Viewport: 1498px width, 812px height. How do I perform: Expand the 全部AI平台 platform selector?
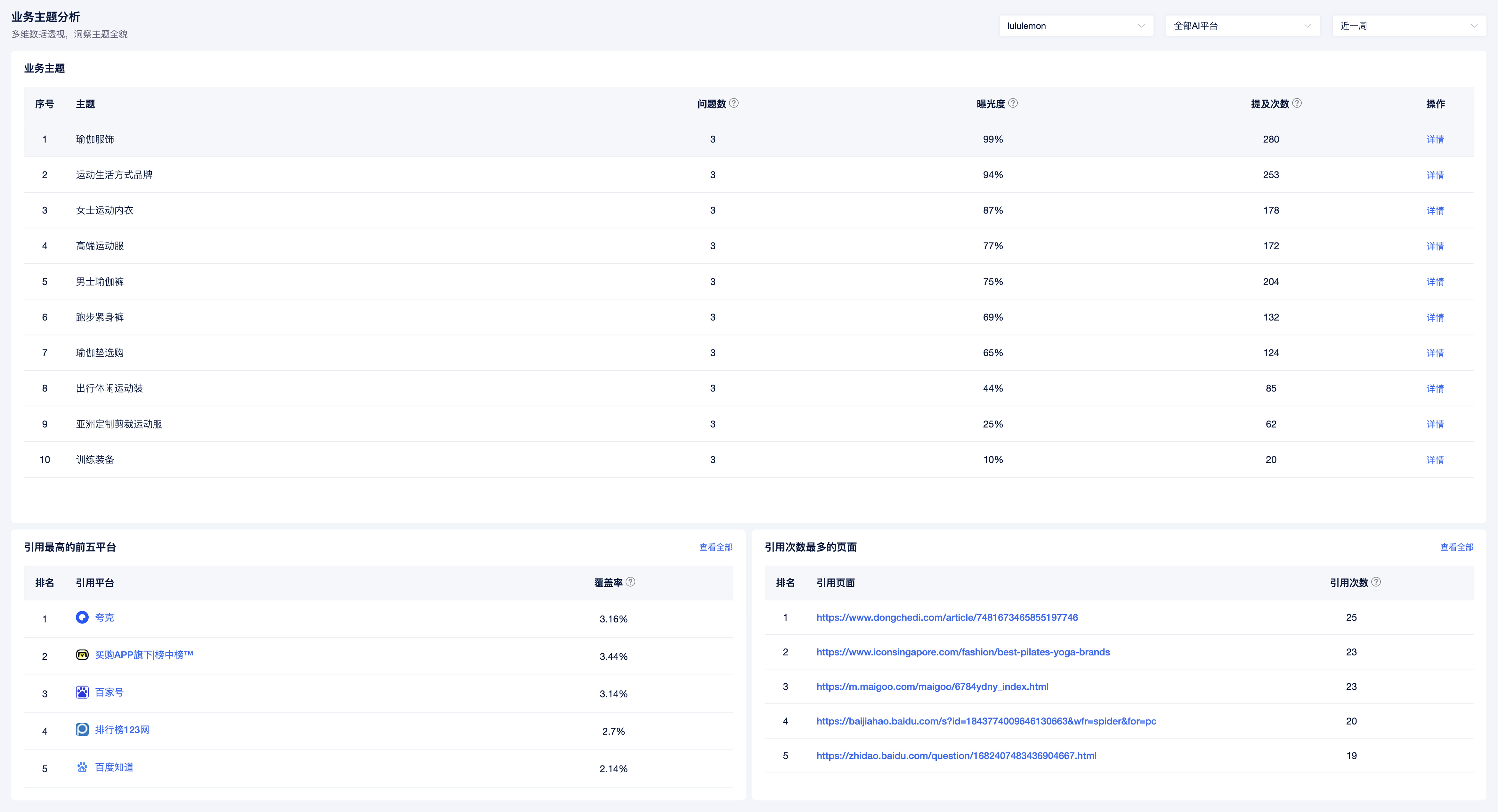point(1242,26)
